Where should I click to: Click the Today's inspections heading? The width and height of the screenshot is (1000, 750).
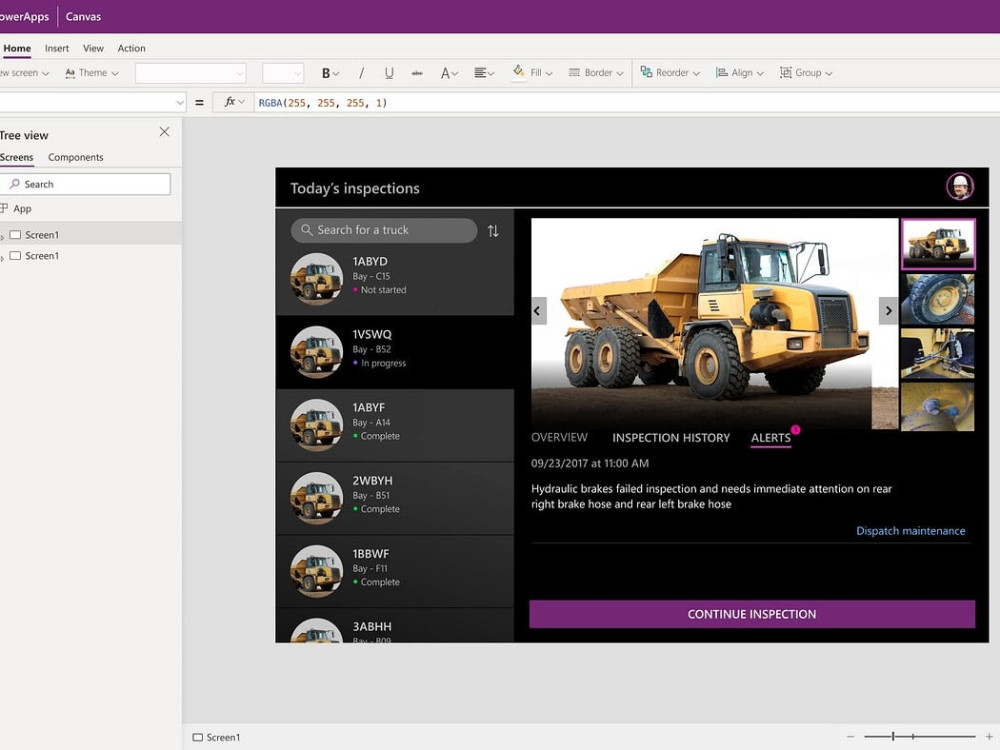355,188
